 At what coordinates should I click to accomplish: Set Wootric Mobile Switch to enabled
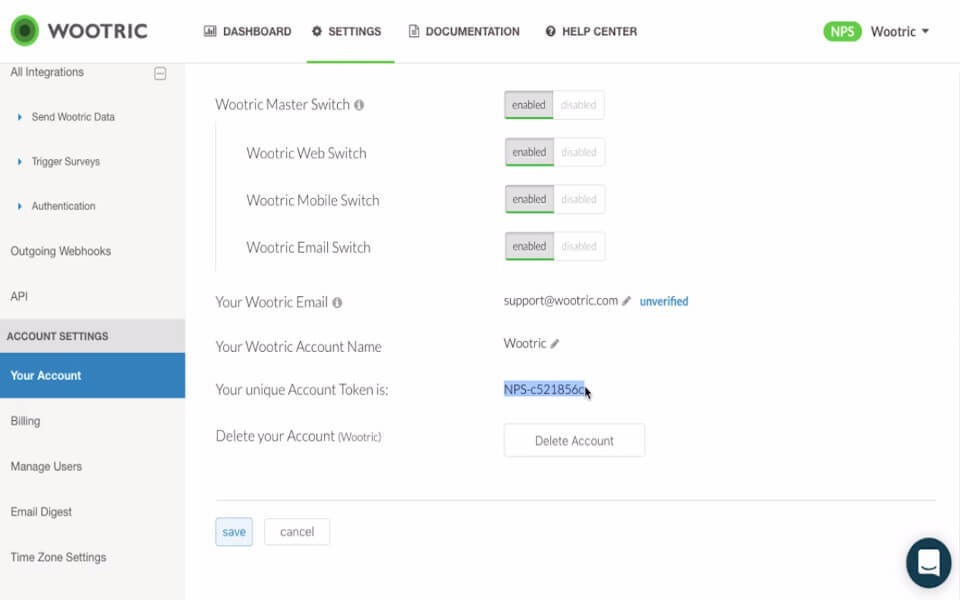tap(530, 199)
